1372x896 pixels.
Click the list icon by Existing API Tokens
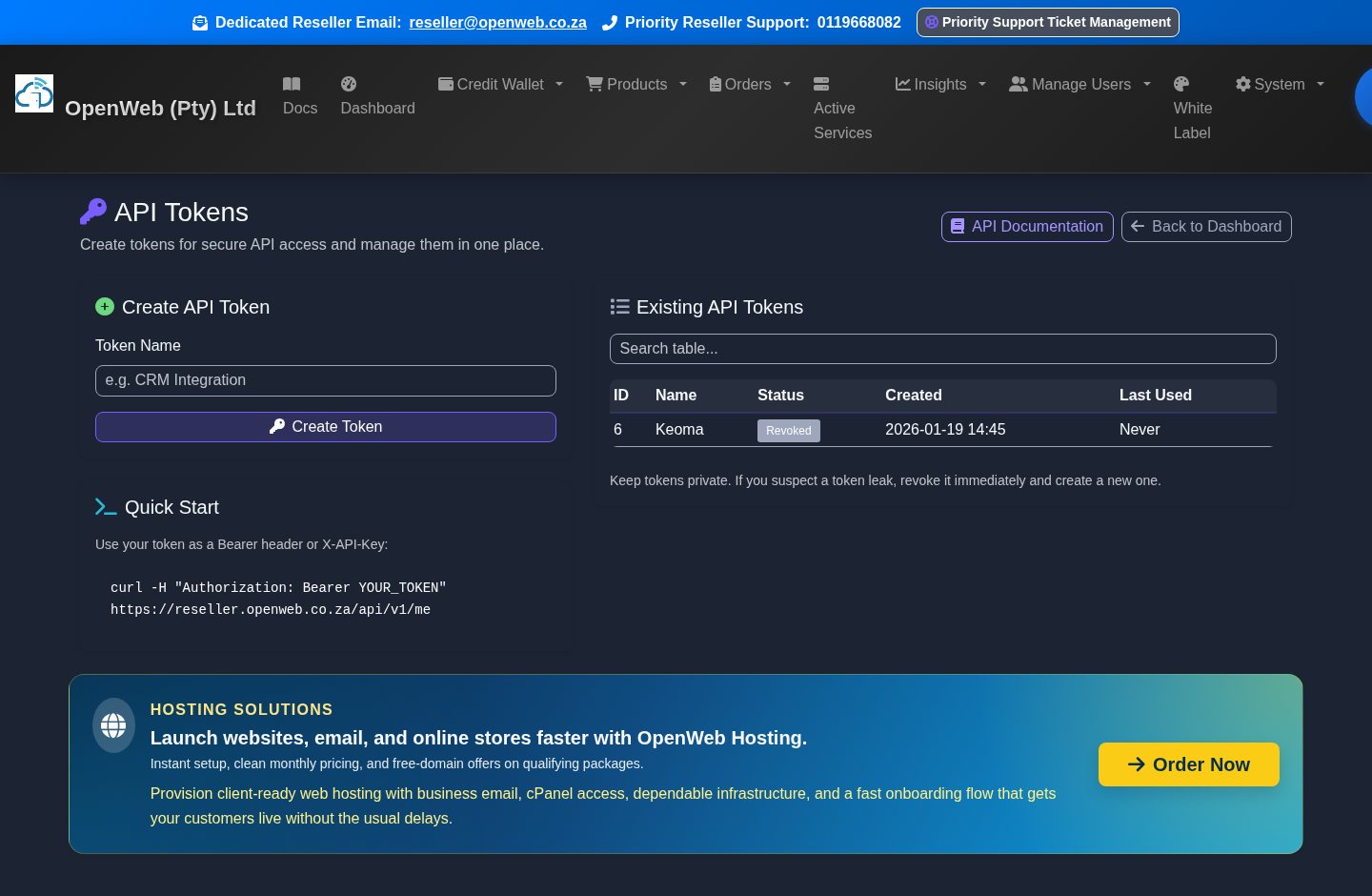[x=620, y=307]
